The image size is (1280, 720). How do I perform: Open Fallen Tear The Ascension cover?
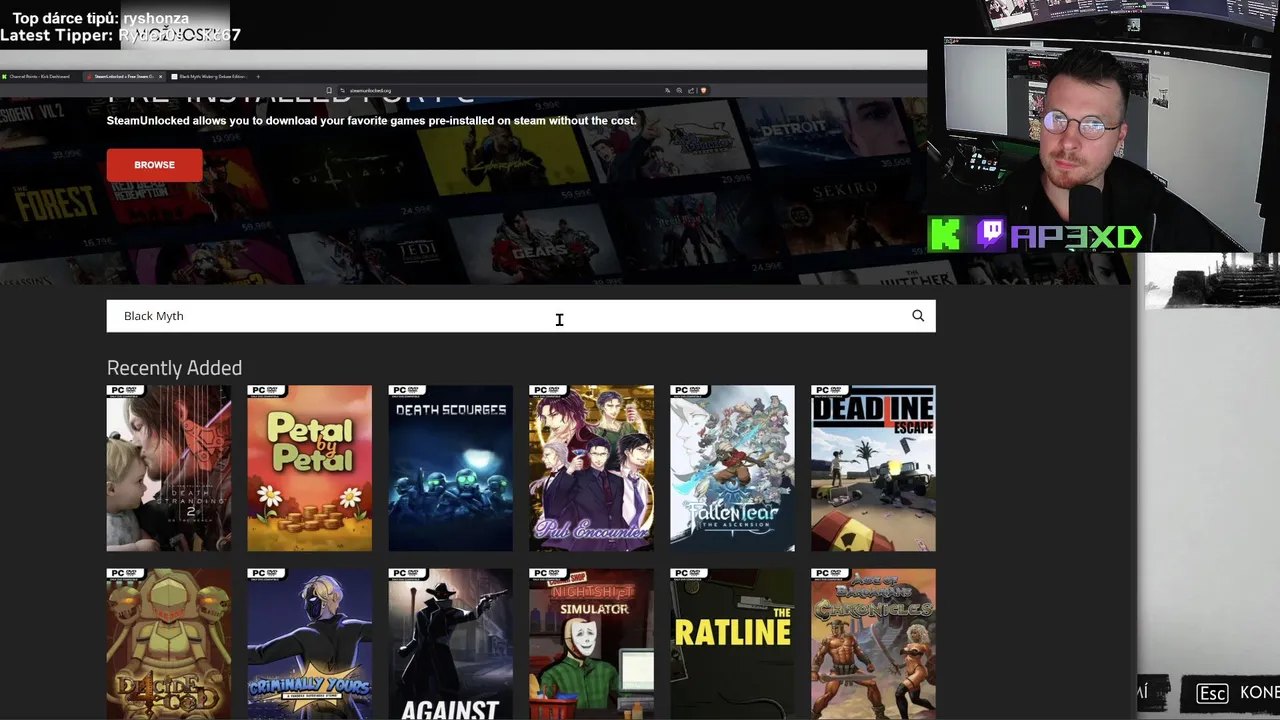click(732, 468)
